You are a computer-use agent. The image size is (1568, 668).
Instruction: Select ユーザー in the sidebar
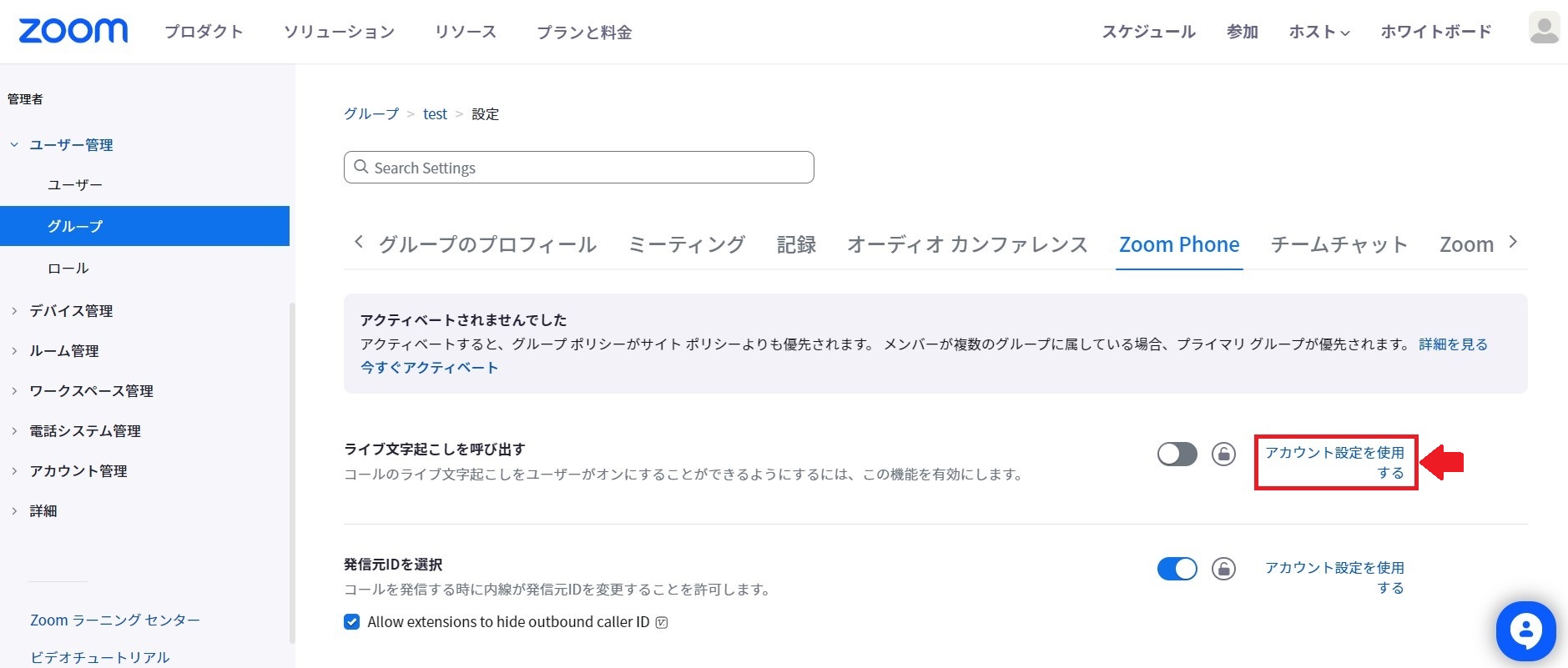point(75,185)
